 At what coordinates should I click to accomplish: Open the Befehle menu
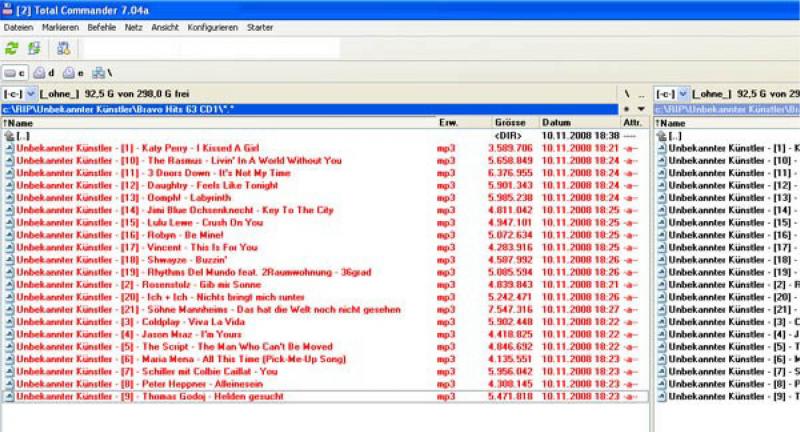[x=102, y=28]
